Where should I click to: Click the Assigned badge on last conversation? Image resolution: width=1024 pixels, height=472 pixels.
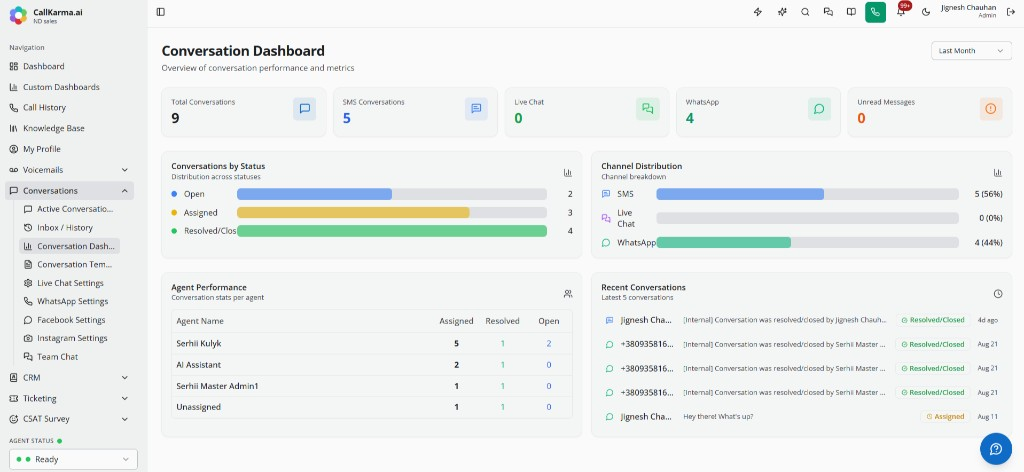[x=945, y=416]
